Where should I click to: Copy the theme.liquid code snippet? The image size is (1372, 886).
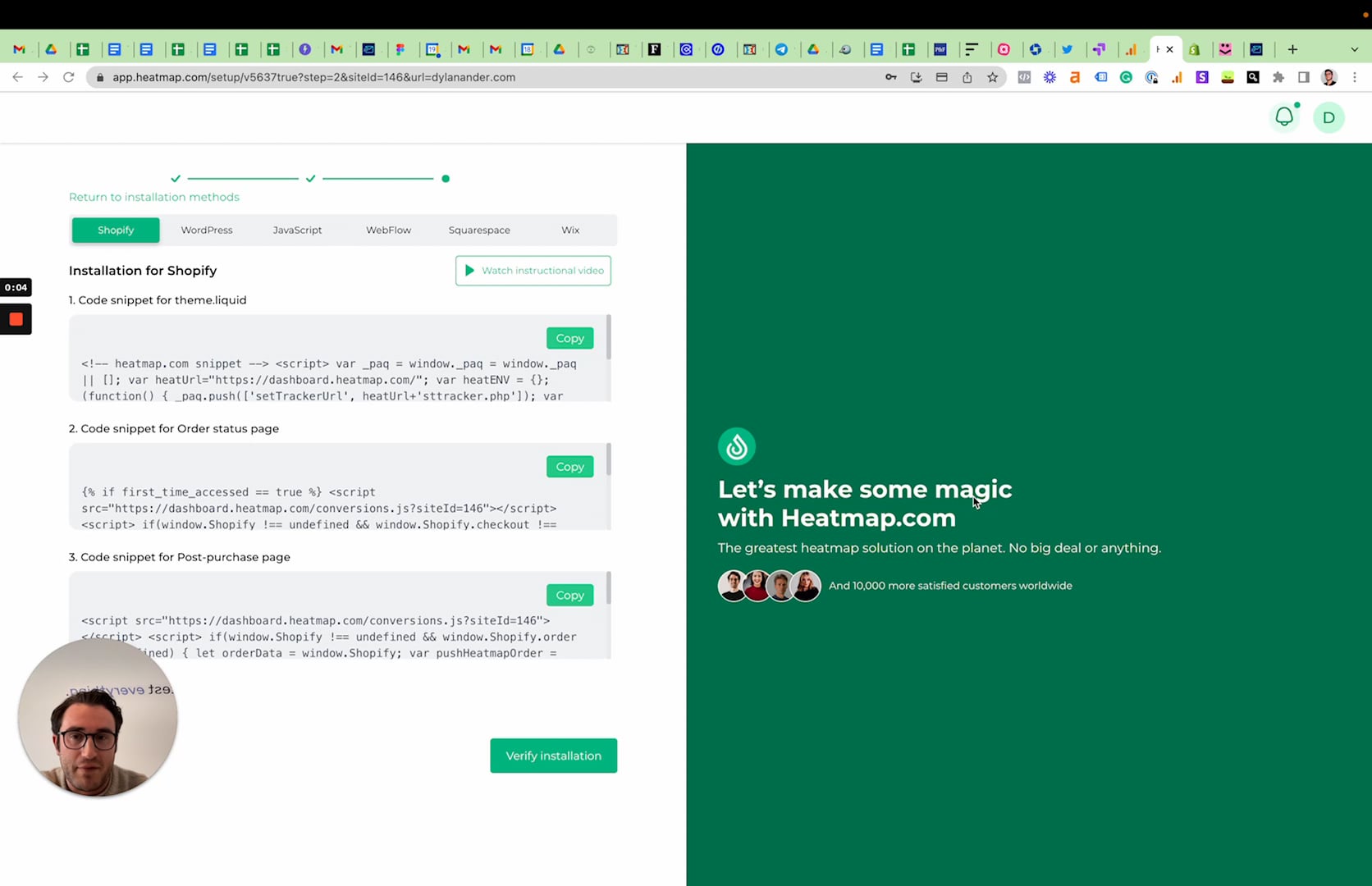pyautogui.click(x=569, y=338)
